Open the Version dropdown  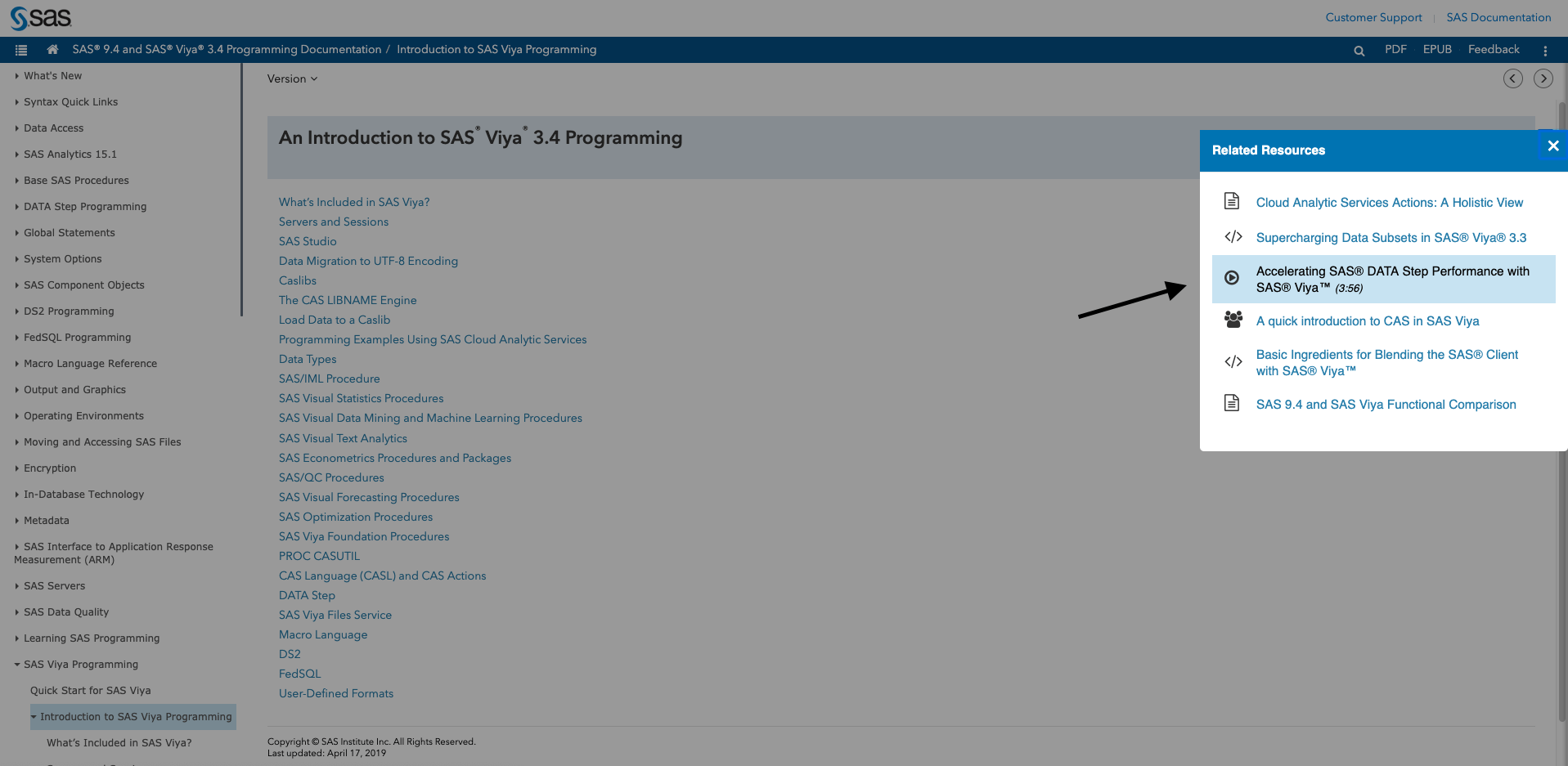tap(292, 79)
